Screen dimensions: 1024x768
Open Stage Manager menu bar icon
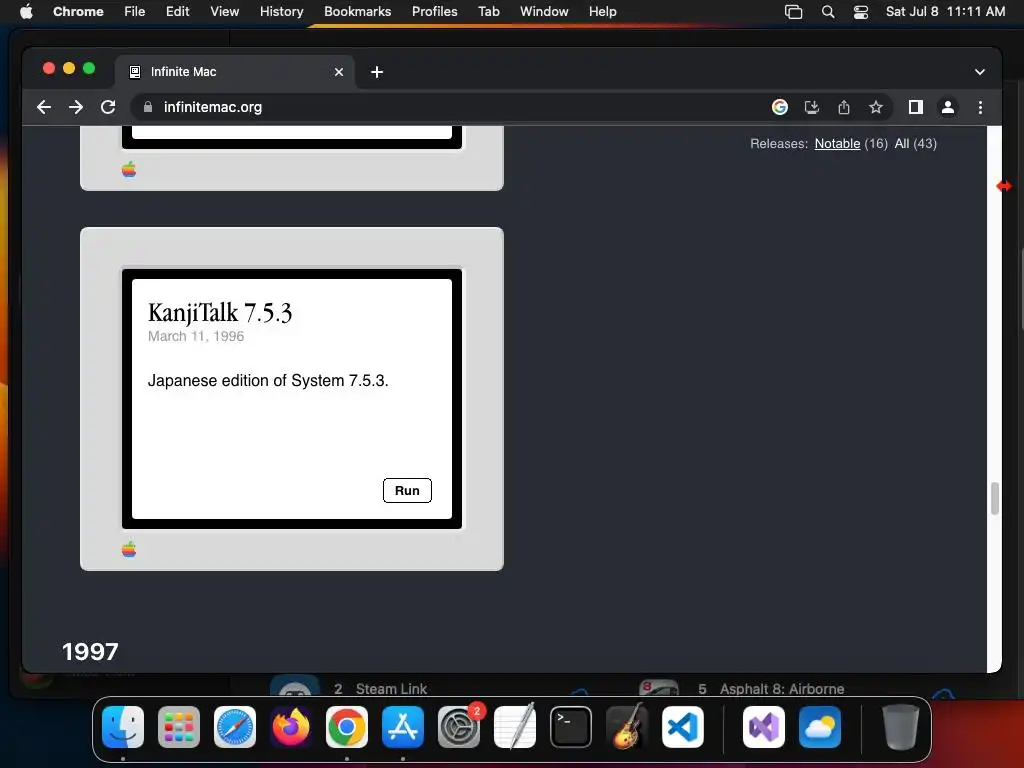point(793,12)
